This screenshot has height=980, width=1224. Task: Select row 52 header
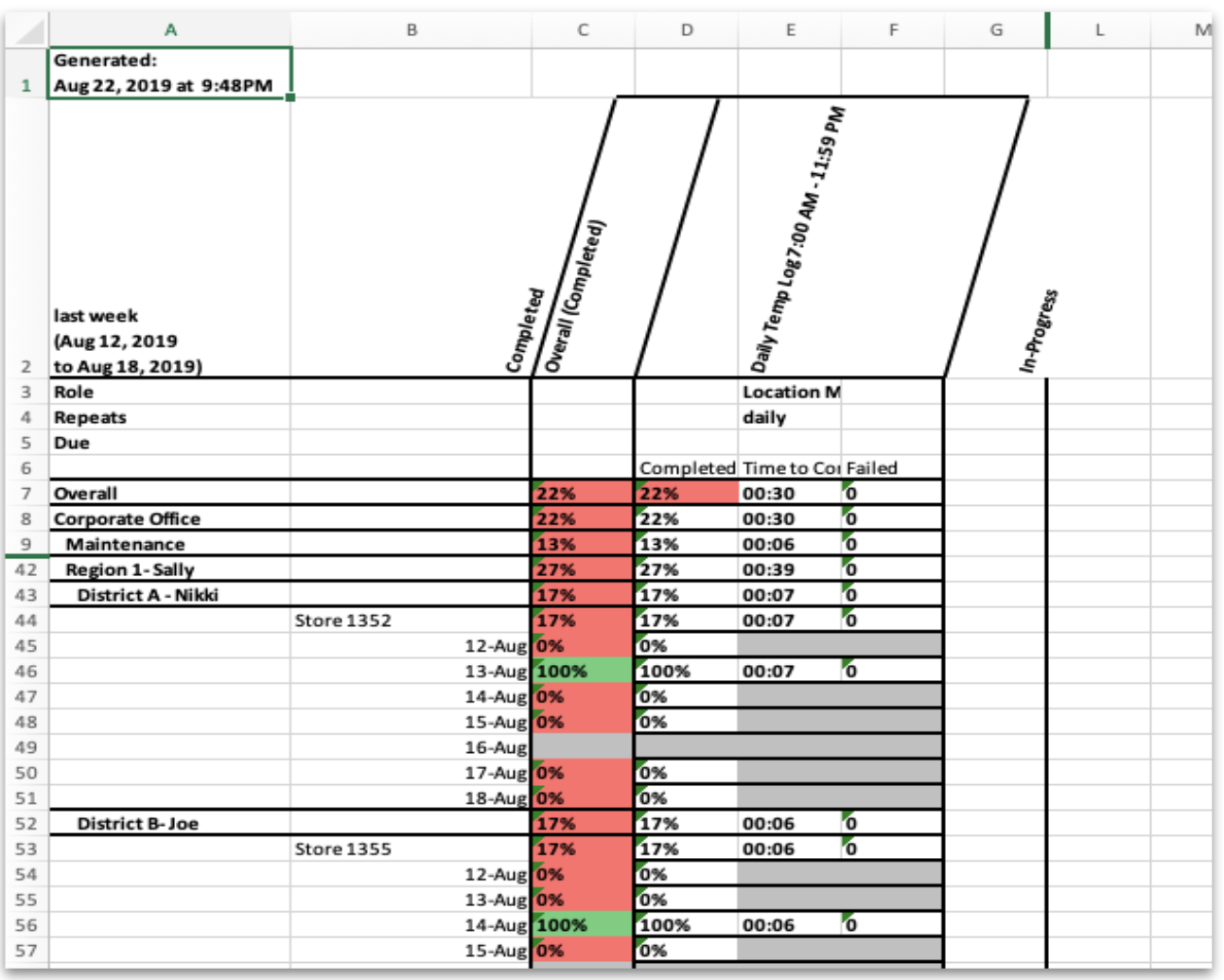click(x=26, y=823)
